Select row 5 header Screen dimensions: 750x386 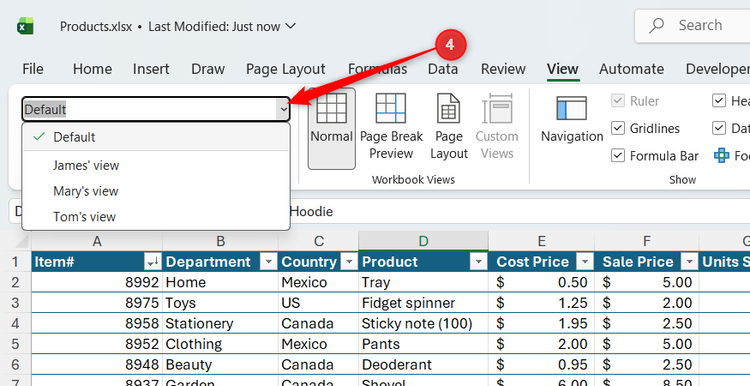[15, 344]
